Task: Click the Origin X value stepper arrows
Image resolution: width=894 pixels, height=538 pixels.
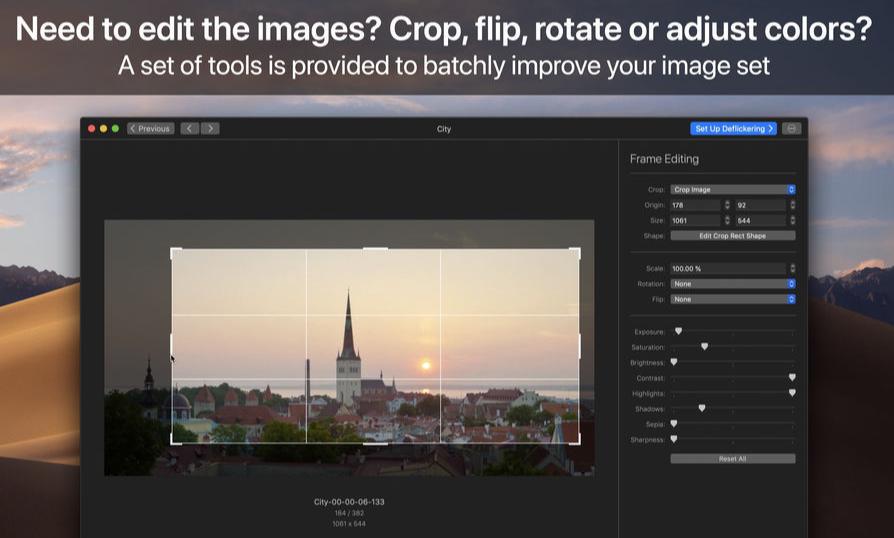Action: click(x=727, y=205)
